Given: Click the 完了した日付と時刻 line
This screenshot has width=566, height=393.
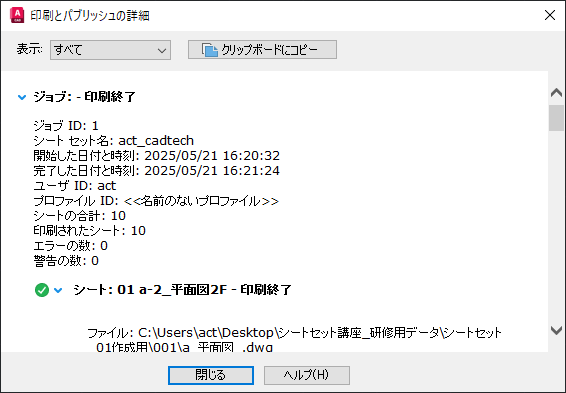Looking at the screenshot, I should (x=157, y=170).
